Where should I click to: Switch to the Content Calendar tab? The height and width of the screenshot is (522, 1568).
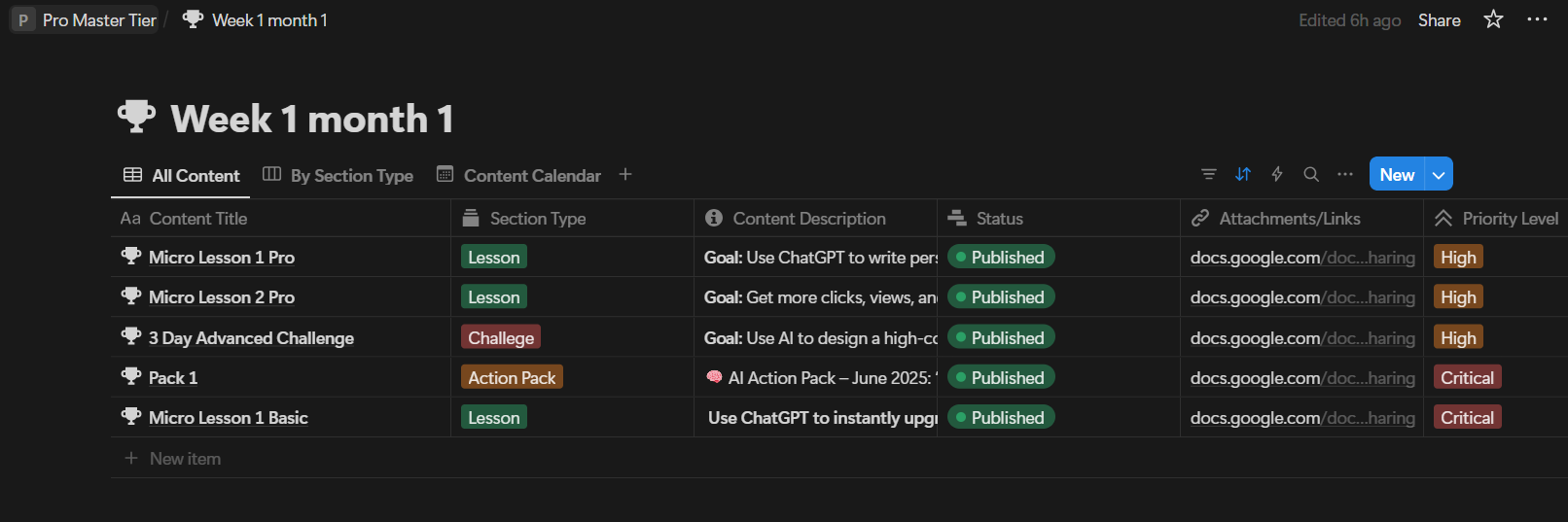[x=519, y=175]
